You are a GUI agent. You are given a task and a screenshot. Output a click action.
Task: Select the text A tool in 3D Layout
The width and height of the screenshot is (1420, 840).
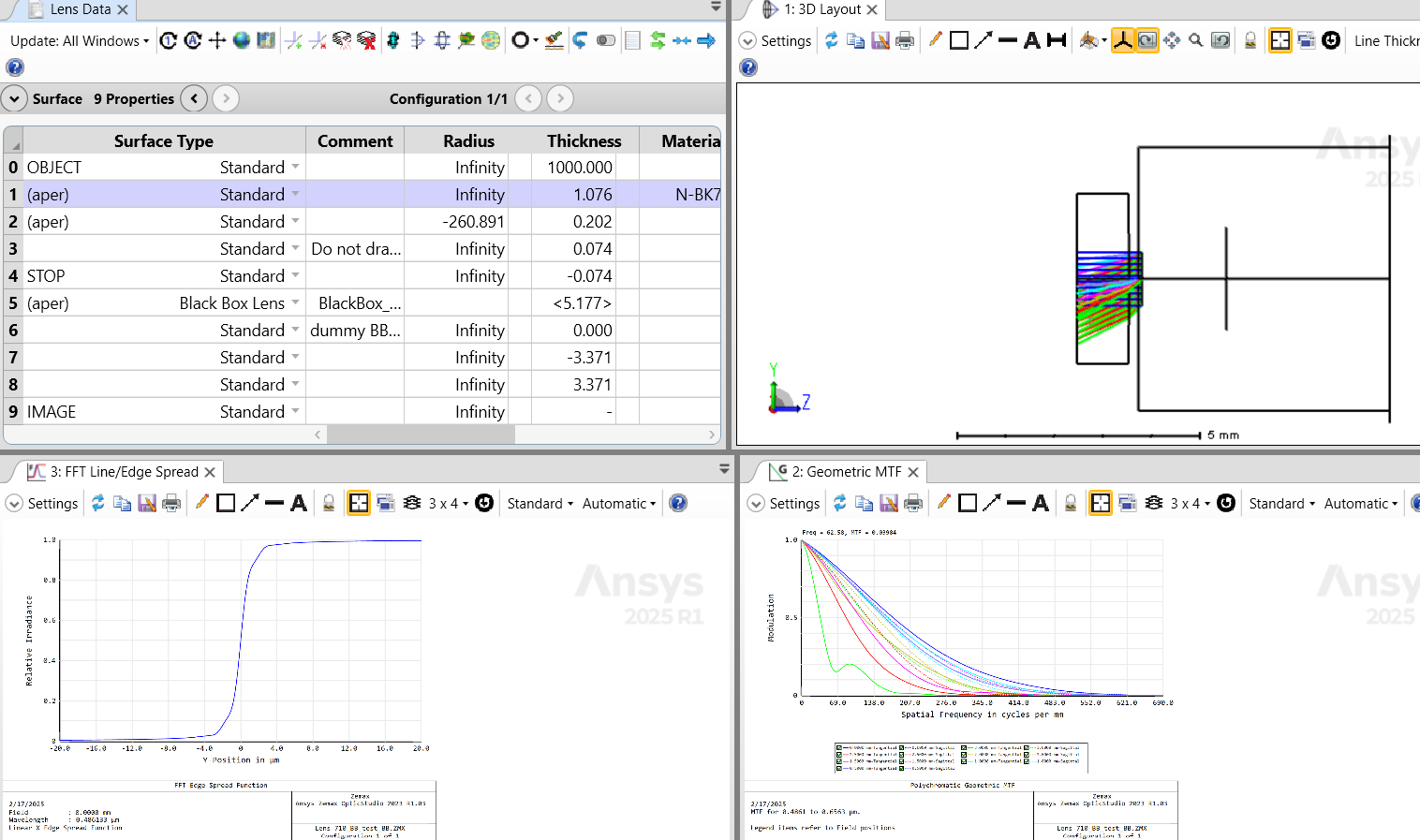(x=1032, y=40)
